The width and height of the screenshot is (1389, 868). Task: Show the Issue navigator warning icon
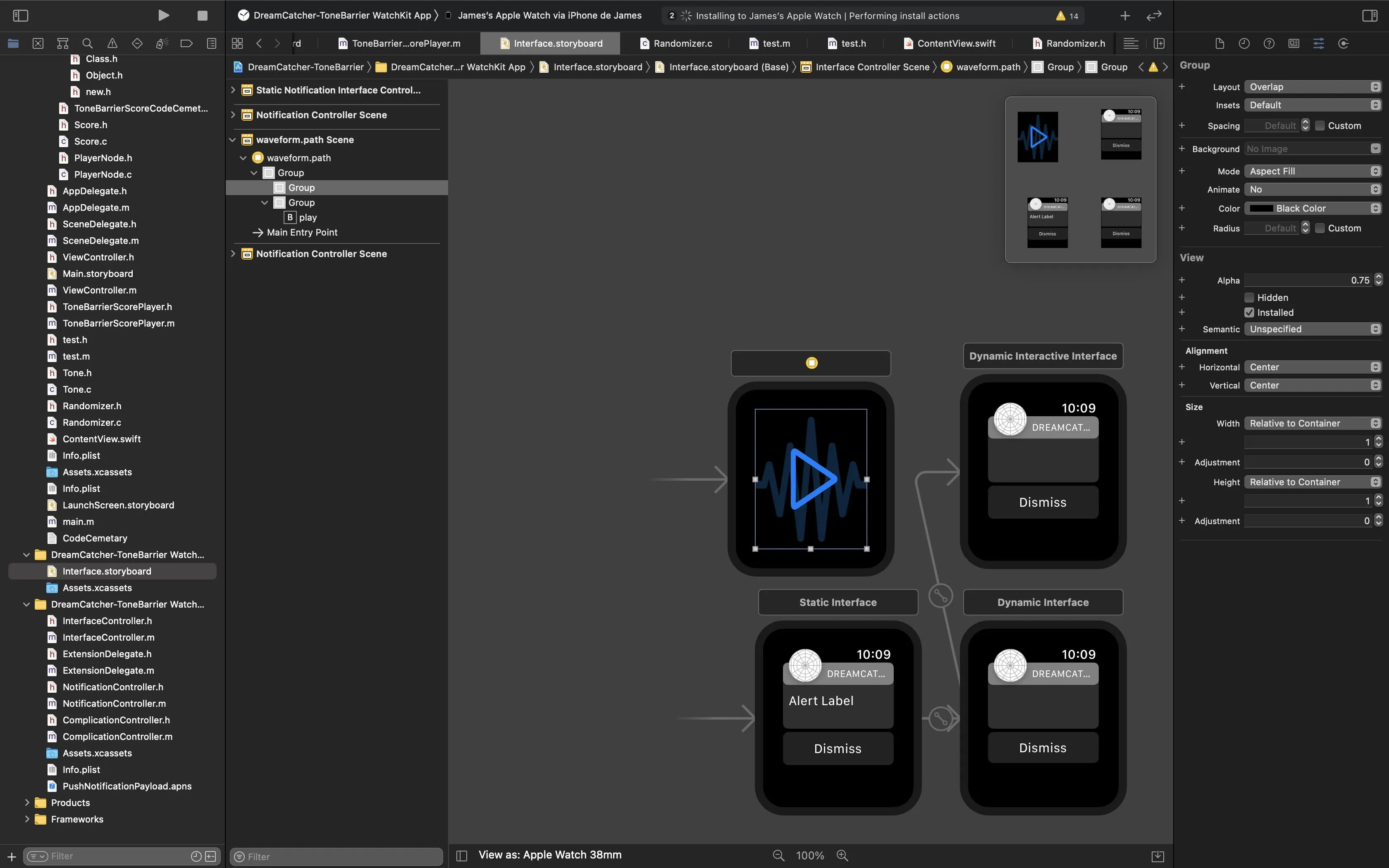[x=112, y=43]
